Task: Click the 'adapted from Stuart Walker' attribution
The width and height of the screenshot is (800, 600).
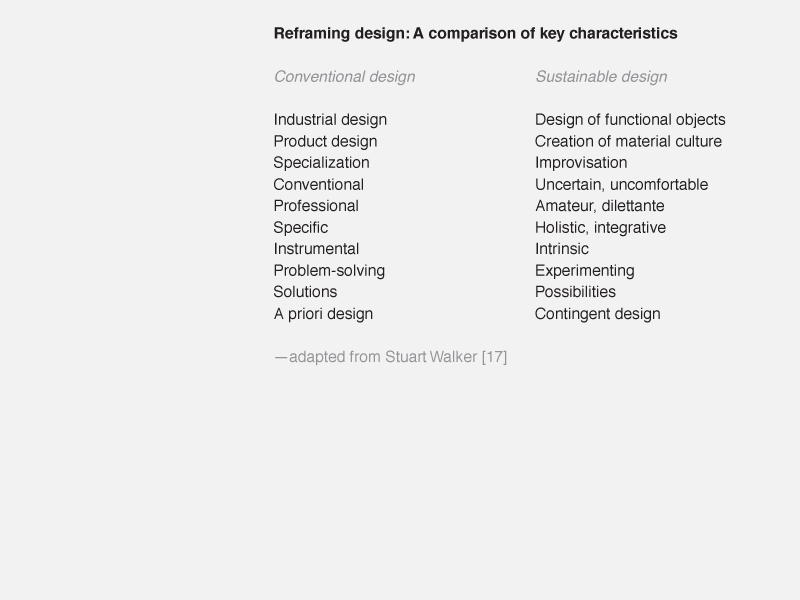Action: (x=383, y=357)
